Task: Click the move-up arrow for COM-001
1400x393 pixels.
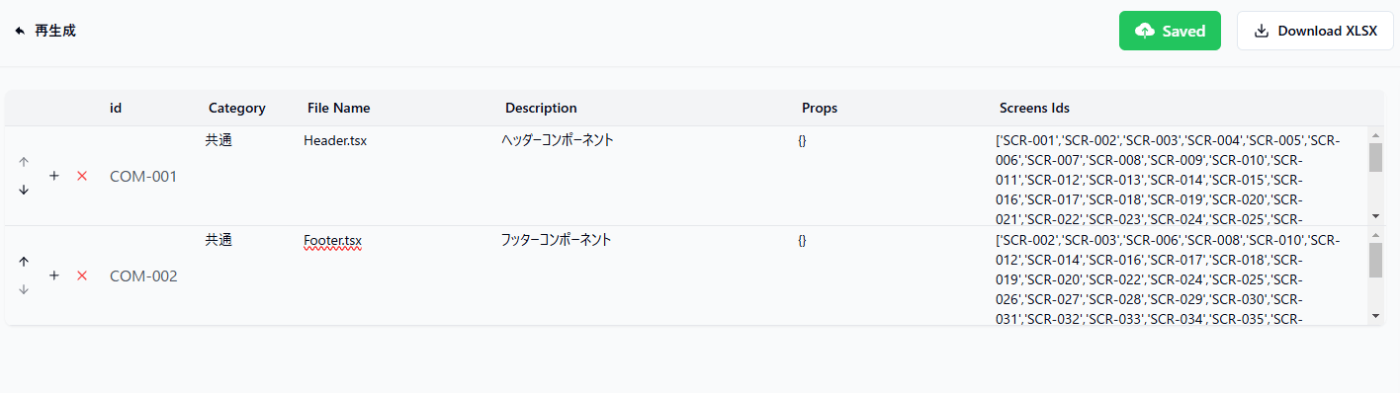Action: click(x=24, y=162)
